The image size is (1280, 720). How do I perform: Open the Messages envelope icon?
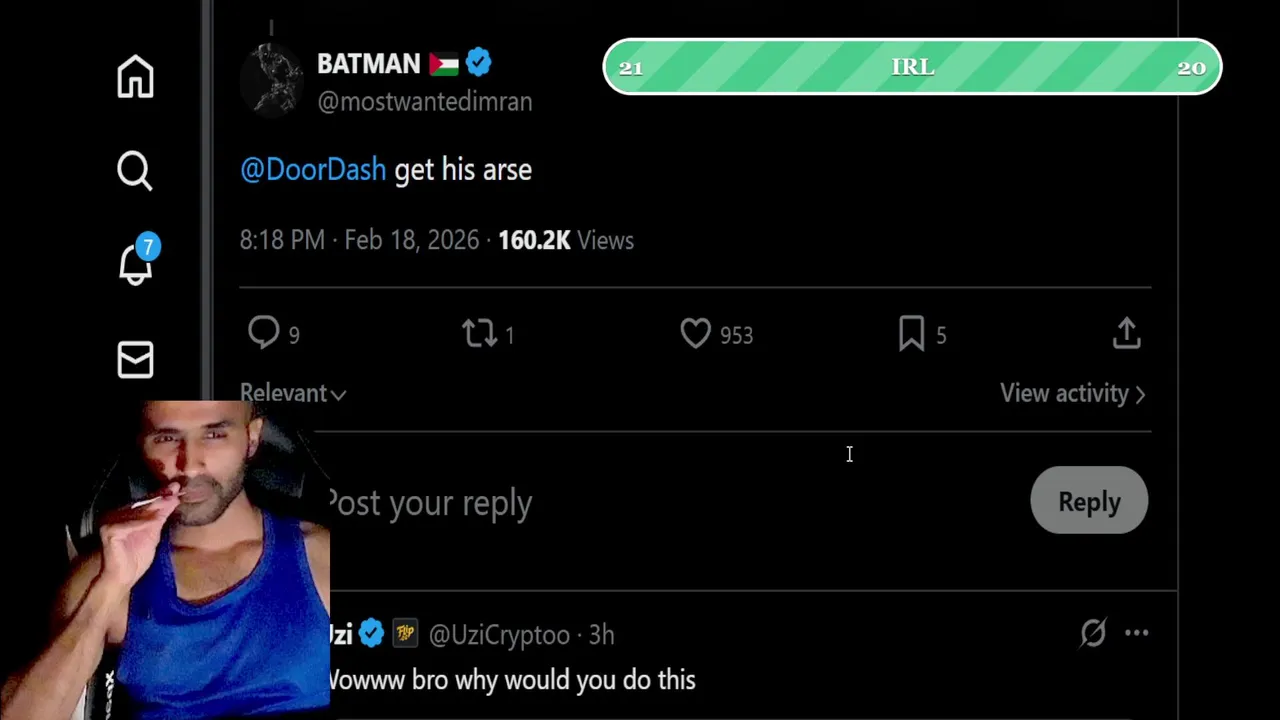(x=135, y=360)
